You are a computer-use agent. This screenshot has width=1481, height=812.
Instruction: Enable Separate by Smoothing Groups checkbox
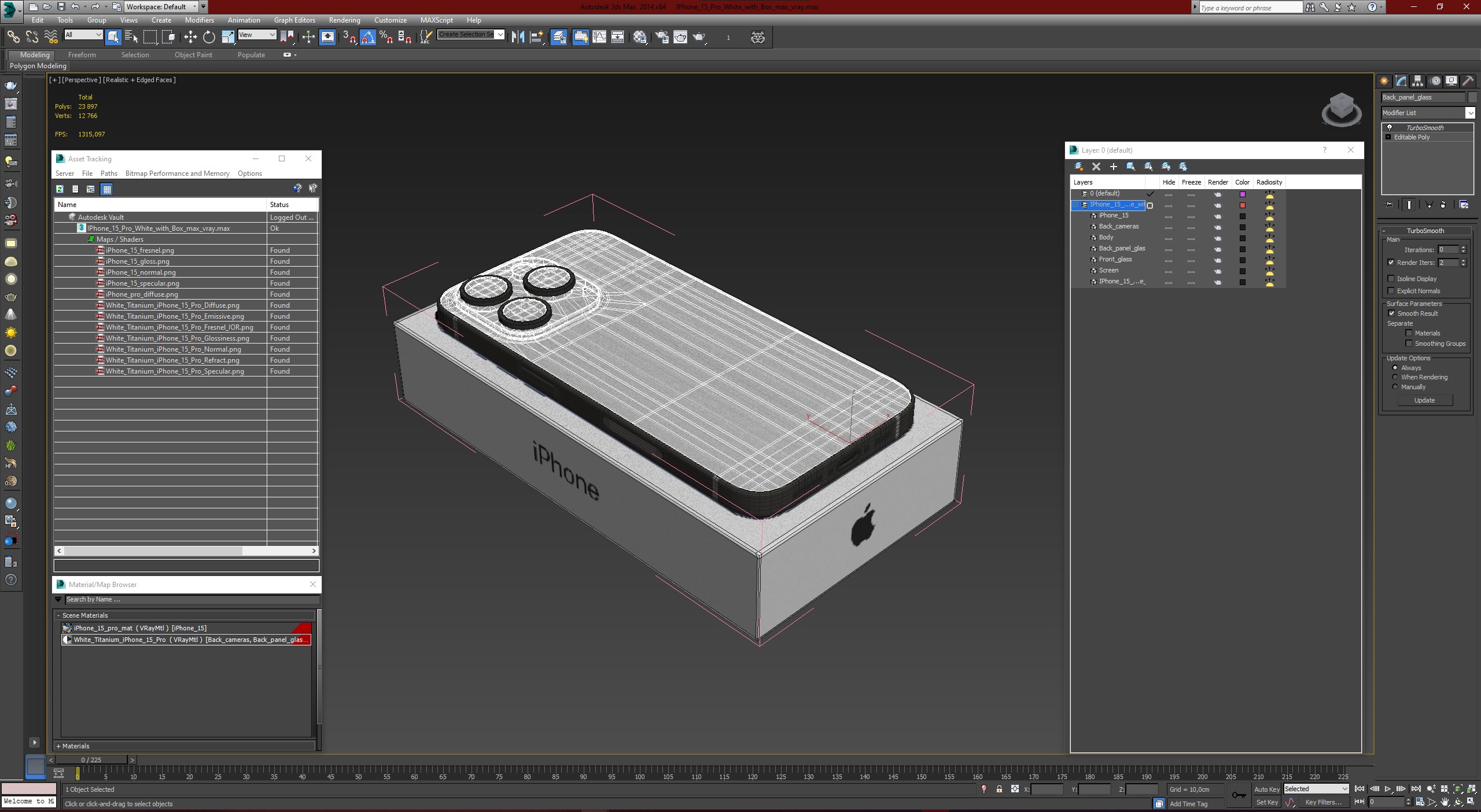click(x=1409, y=344)
